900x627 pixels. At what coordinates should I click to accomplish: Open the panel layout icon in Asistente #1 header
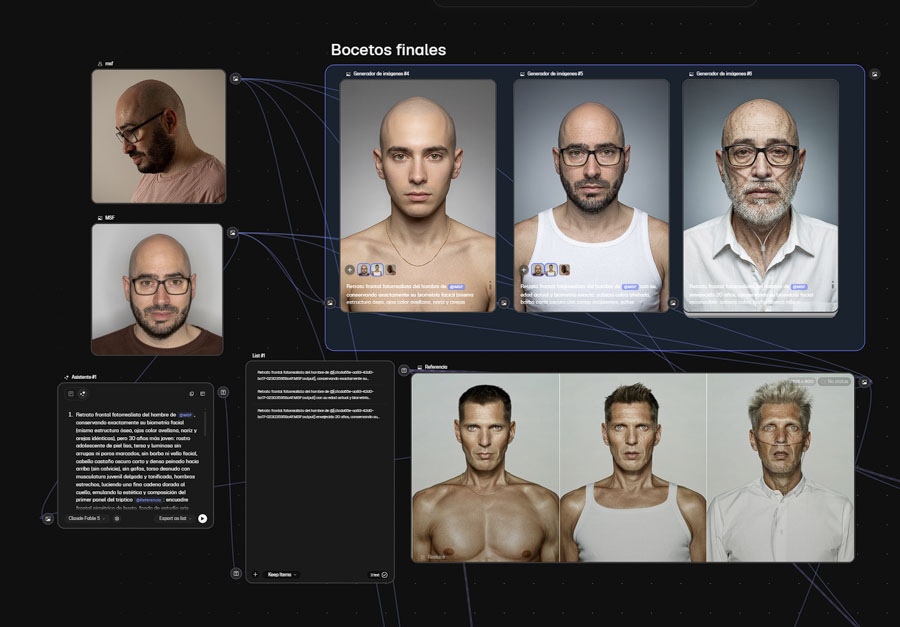coord(203,394)
